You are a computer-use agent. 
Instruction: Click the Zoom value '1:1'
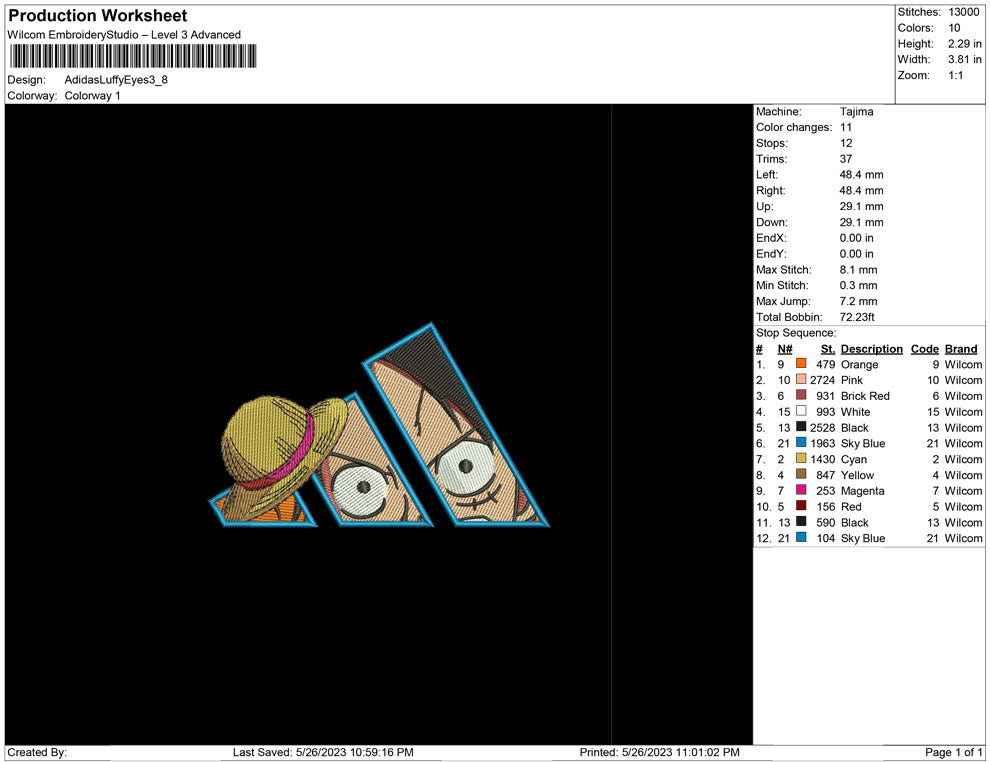click(955, 75)
